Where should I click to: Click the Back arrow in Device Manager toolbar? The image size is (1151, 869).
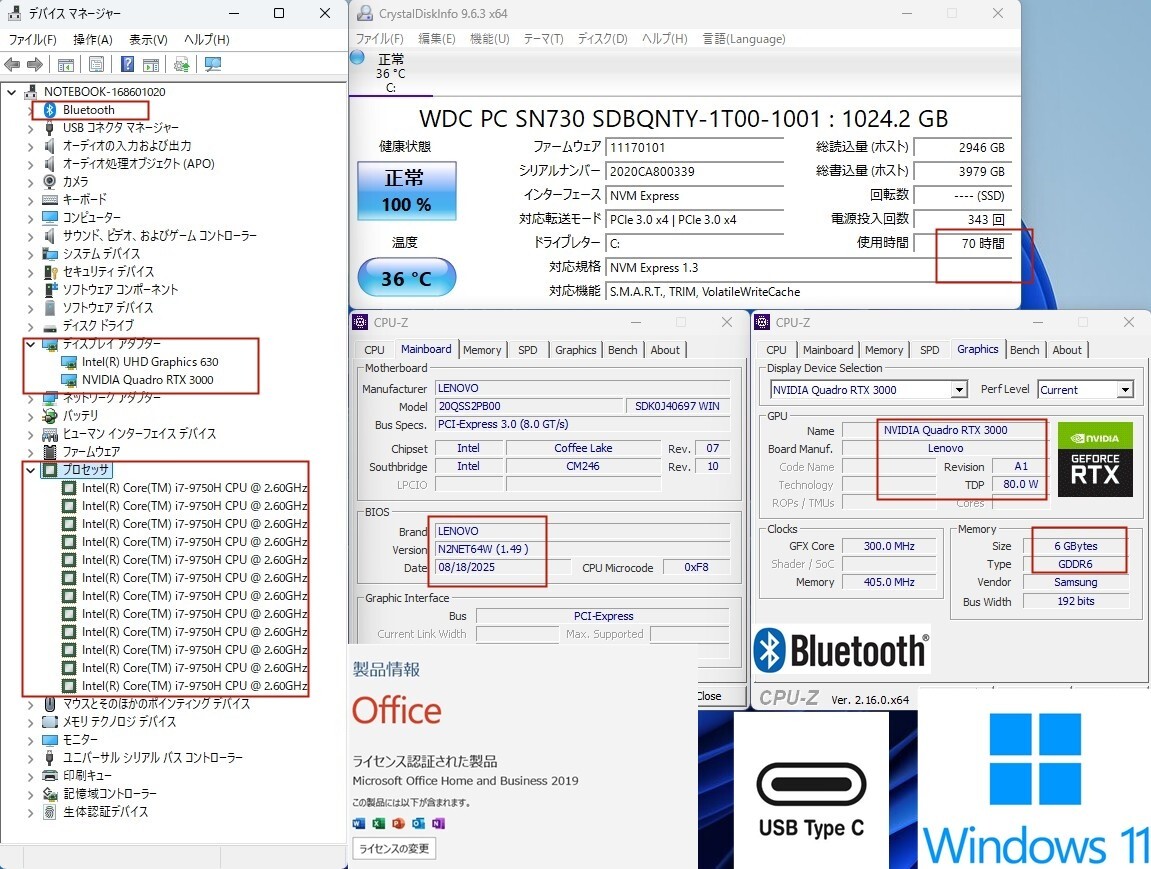click(x=12, y=65)
